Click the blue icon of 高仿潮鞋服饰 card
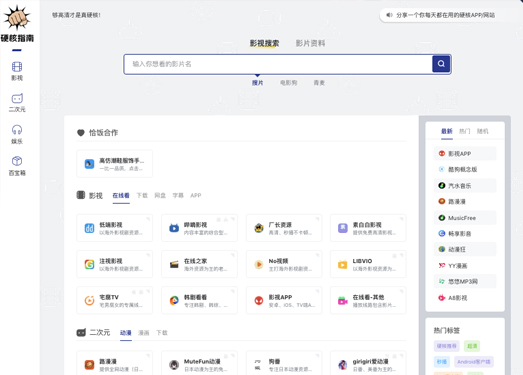 89,164
